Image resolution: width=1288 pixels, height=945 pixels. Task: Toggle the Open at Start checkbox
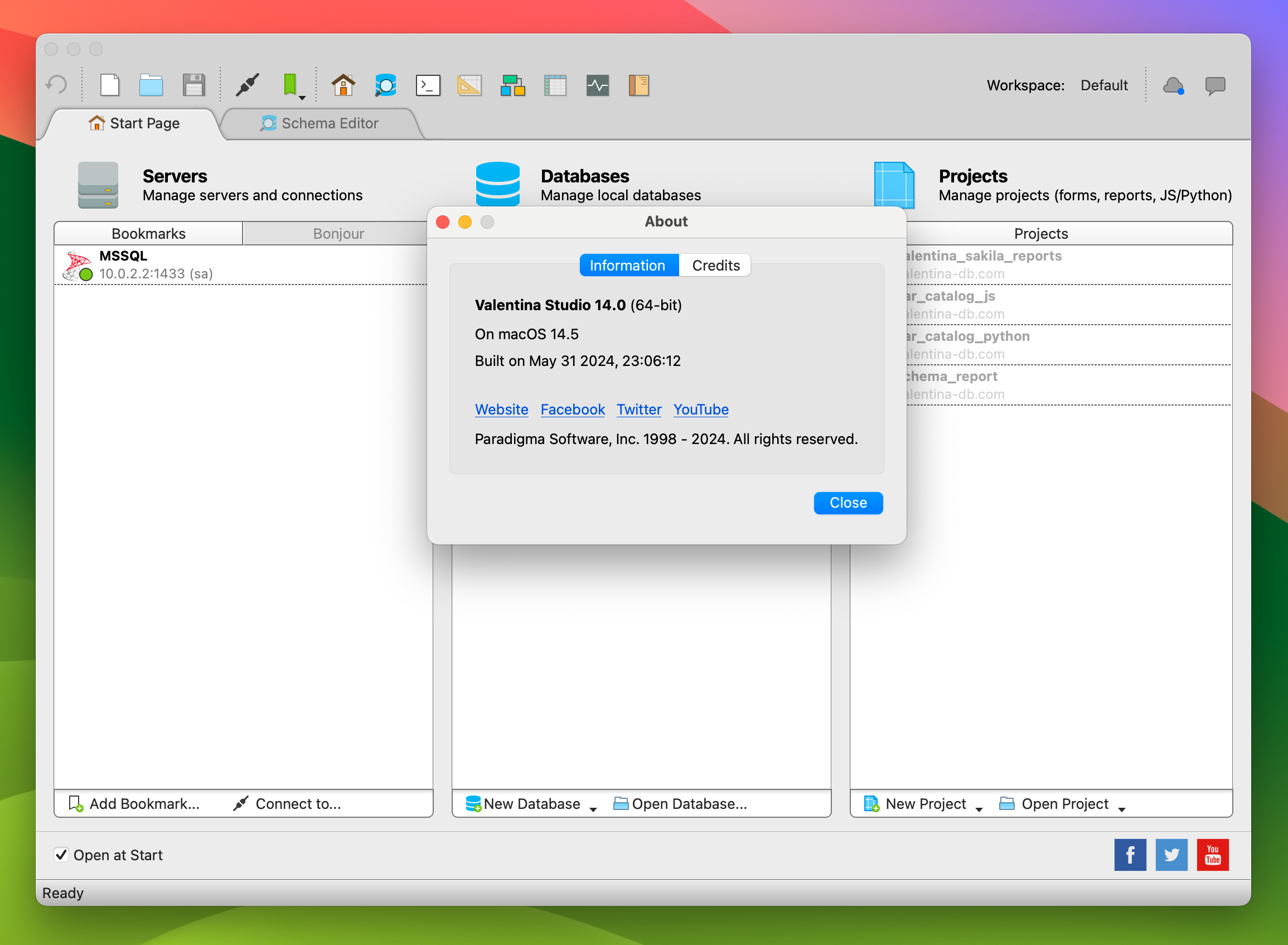coord(62,855)
